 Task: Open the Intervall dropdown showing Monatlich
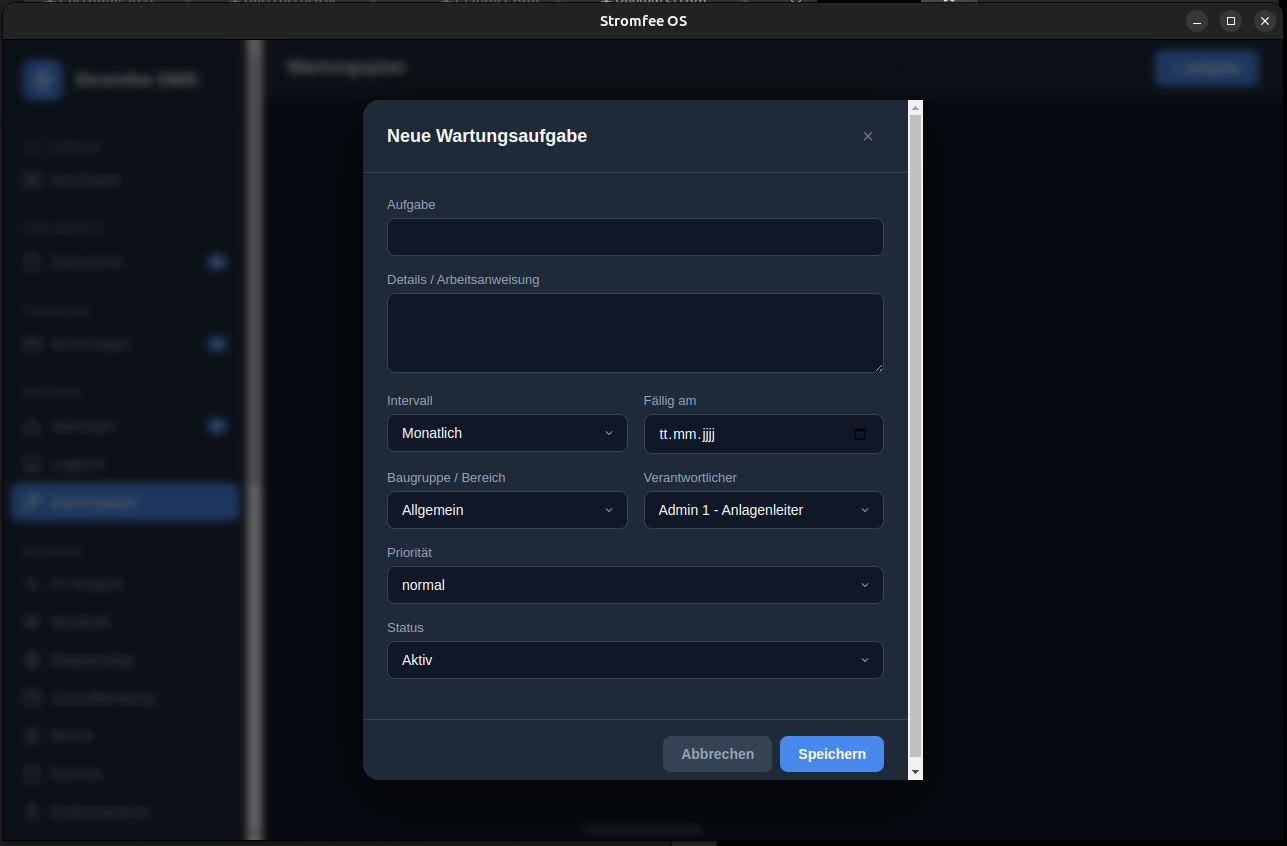tap(507, 433)
